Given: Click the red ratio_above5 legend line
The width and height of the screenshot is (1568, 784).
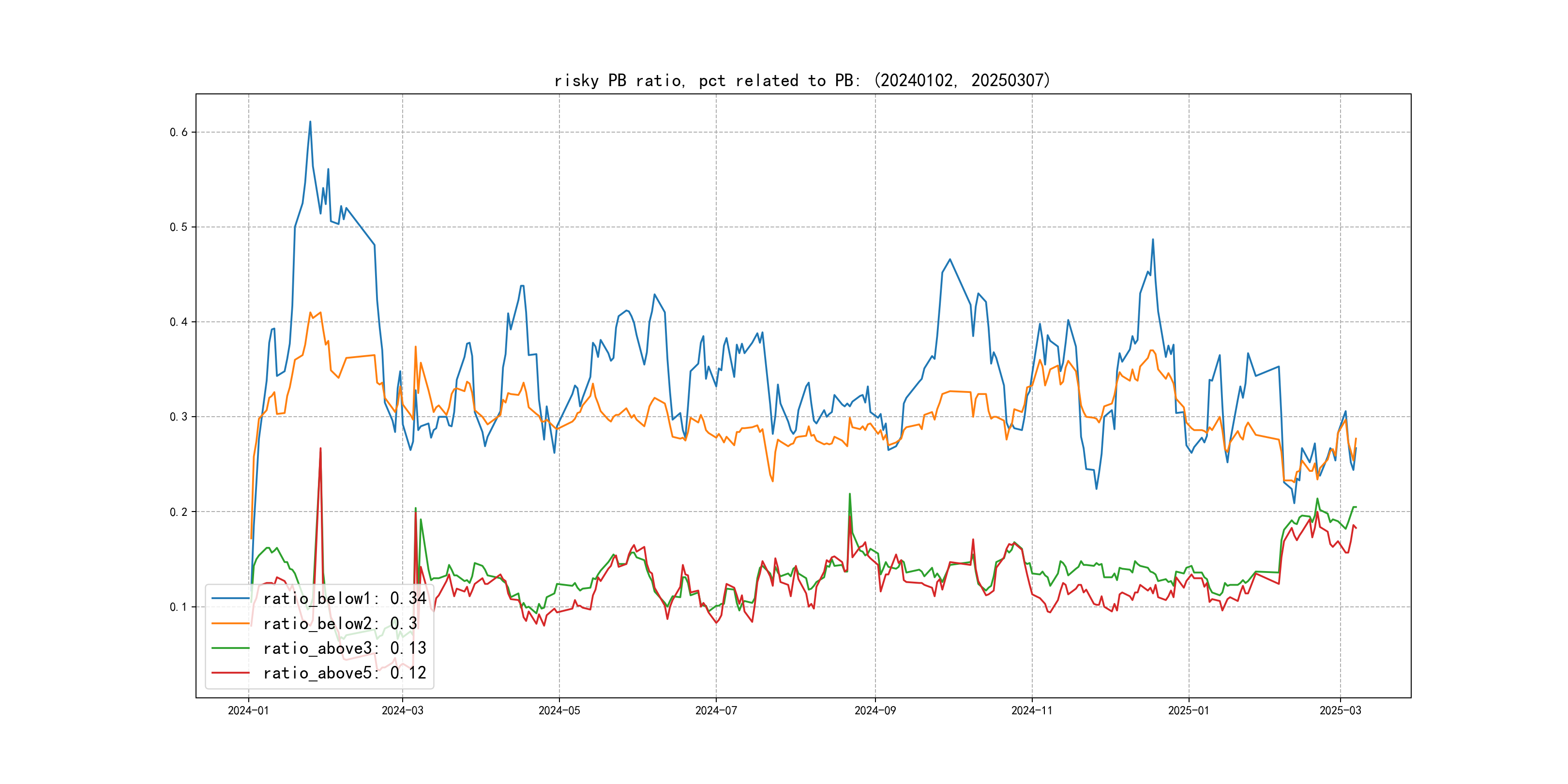Looking at the screenshot, I should [x=230, y=673].
